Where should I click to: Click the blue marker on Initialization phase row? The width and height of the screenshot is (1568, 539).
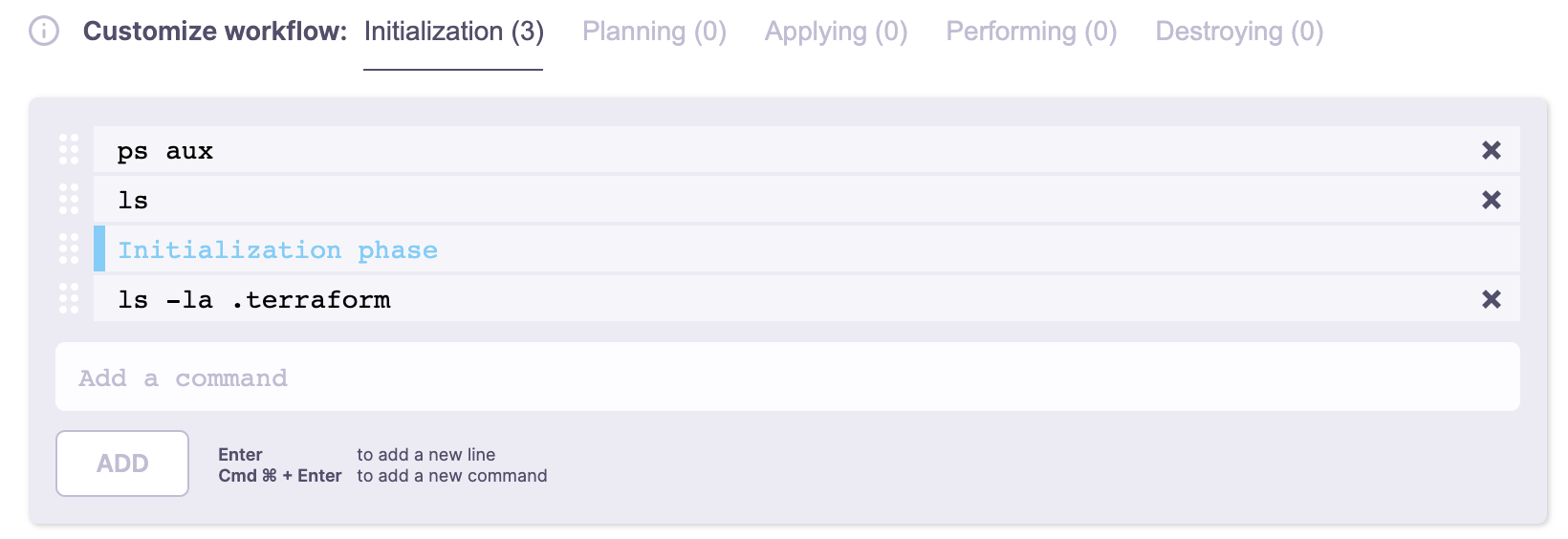point(99,248)
